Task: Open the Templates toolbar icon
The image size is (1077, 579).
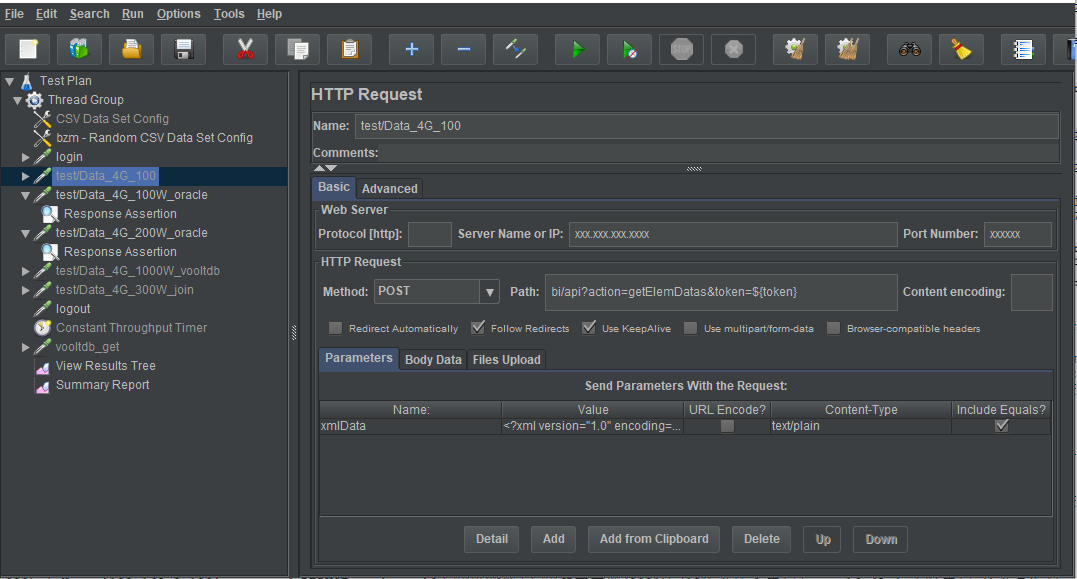Action: [80, 49]
